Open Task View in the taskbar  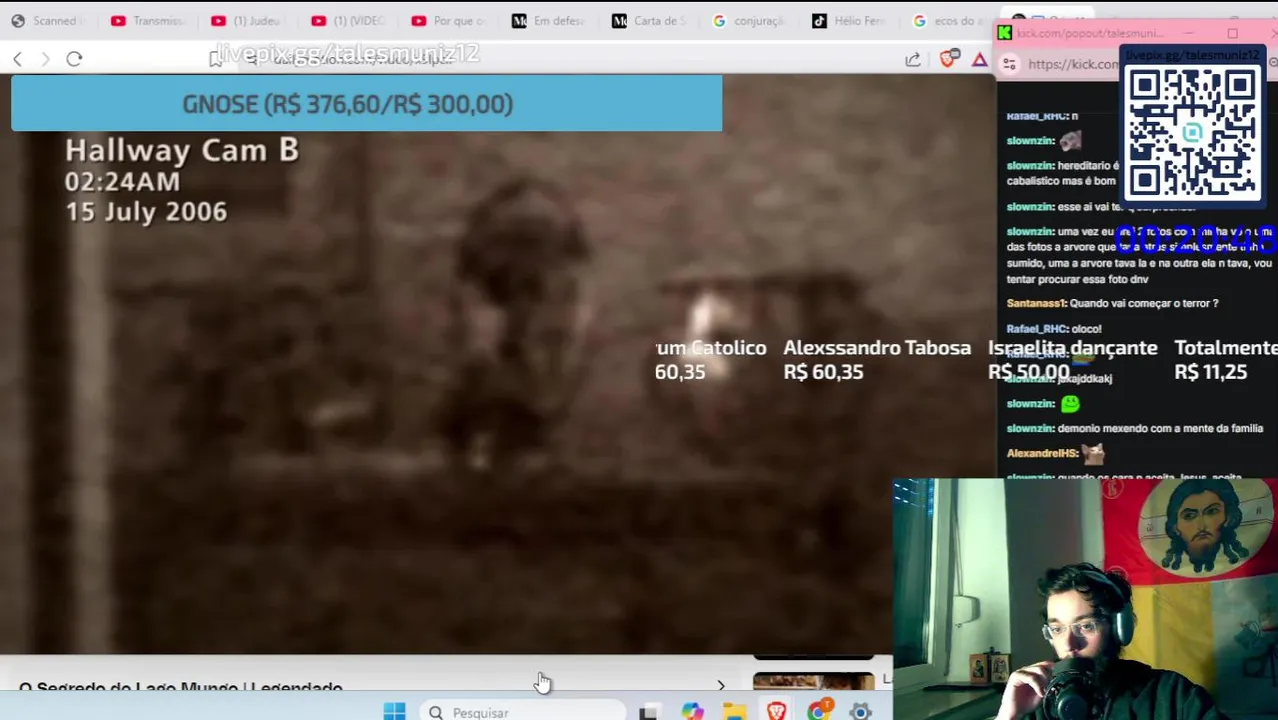coord(649,712)
